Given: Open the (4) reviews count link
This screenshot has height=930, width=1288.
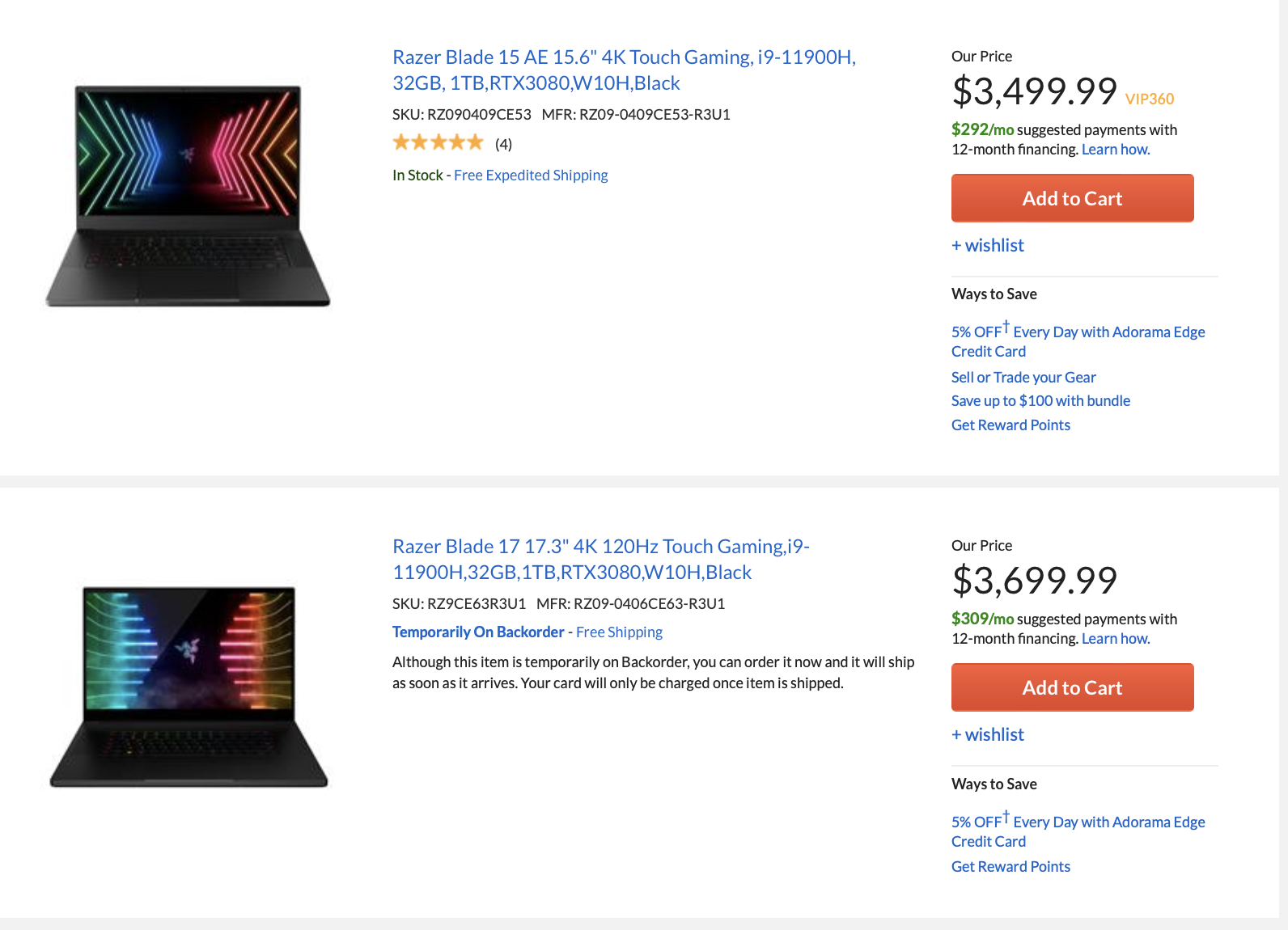Looking at the screenshot, I should 503,144.
